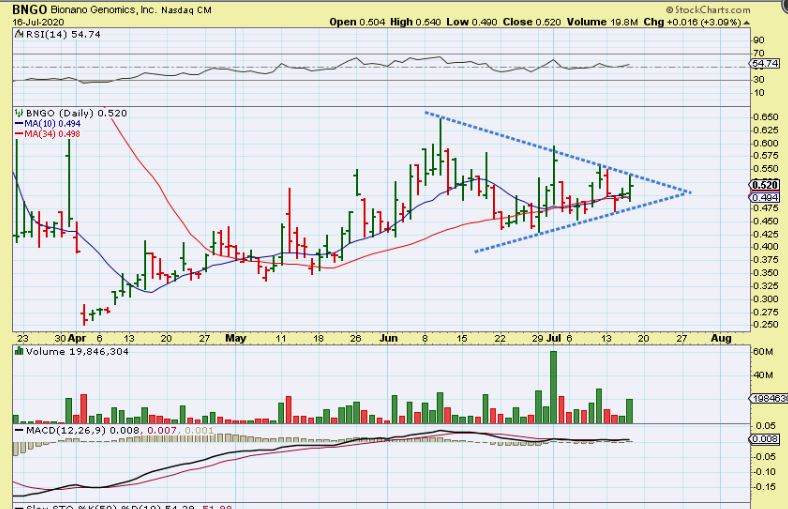
Task: Click the RSI(14) indicator icon
Action: point(19,35)
